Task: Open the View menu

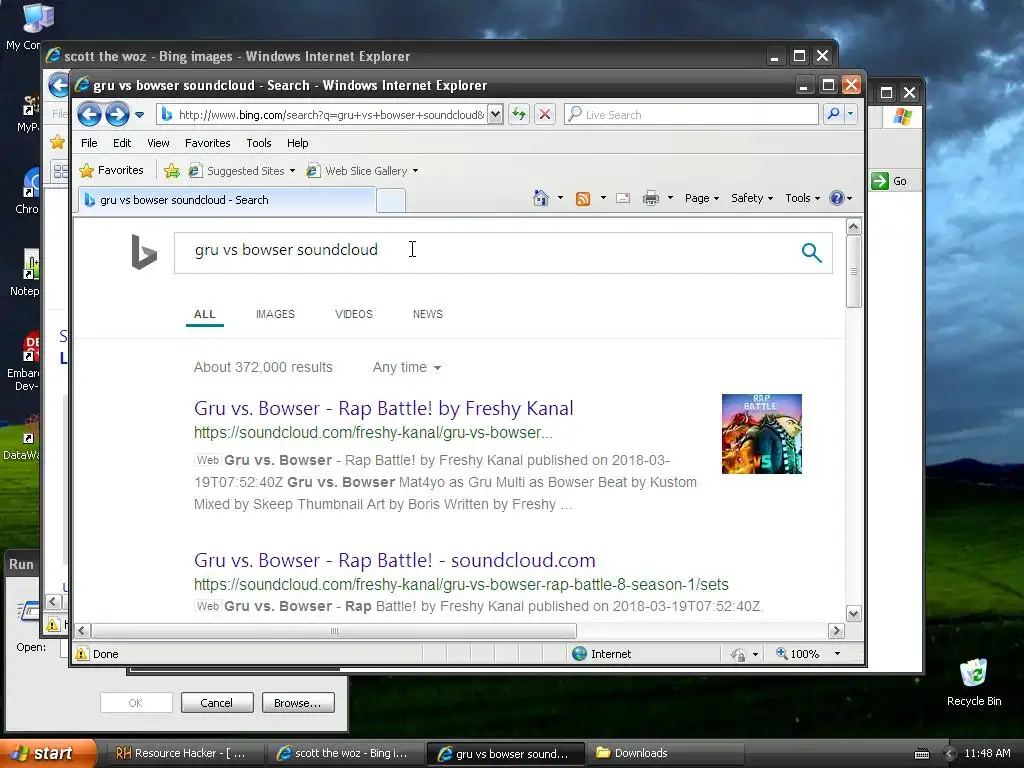Action: click(158, 143)
